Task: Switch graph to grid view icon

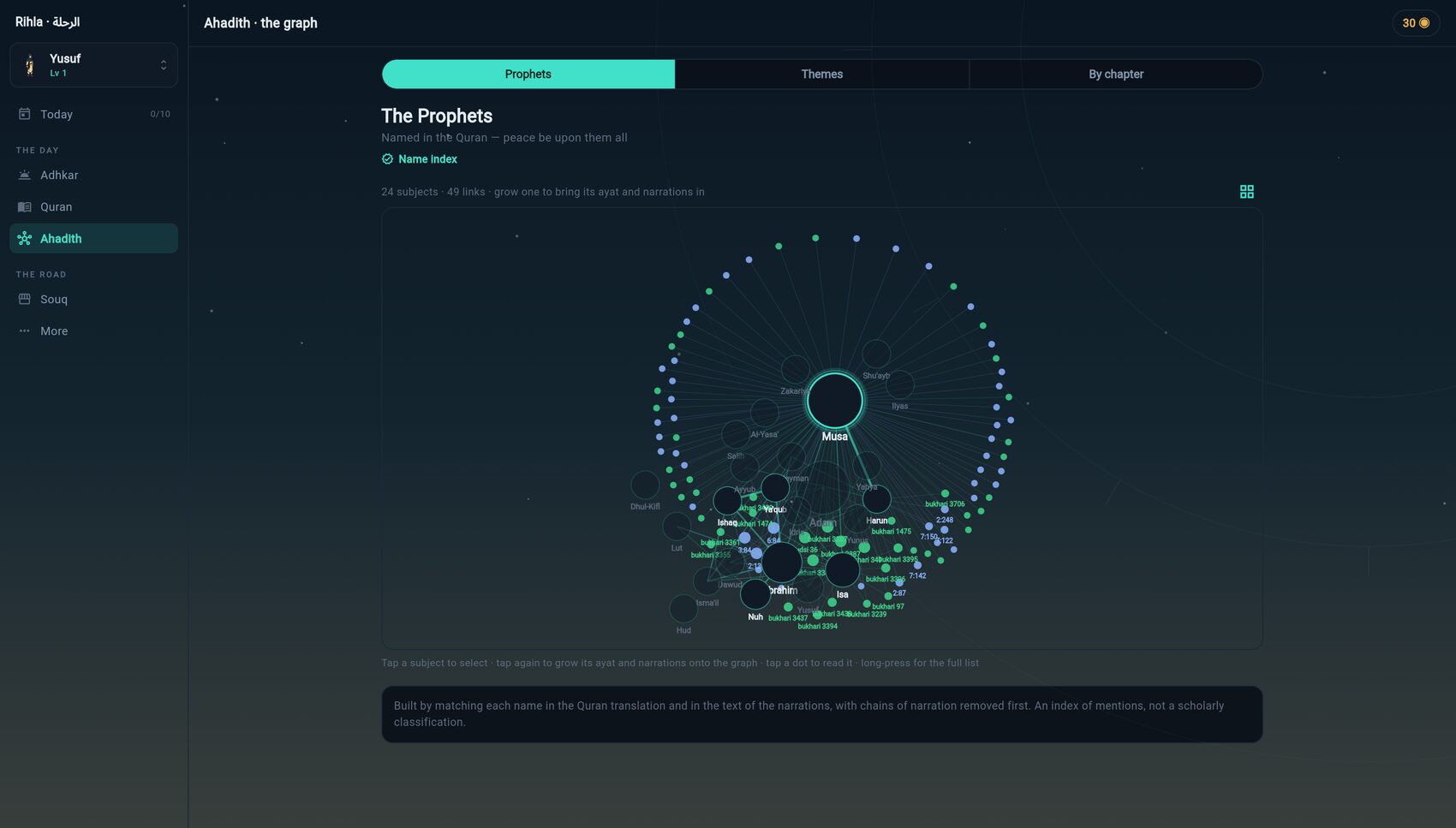Action: pos(1246,192)
